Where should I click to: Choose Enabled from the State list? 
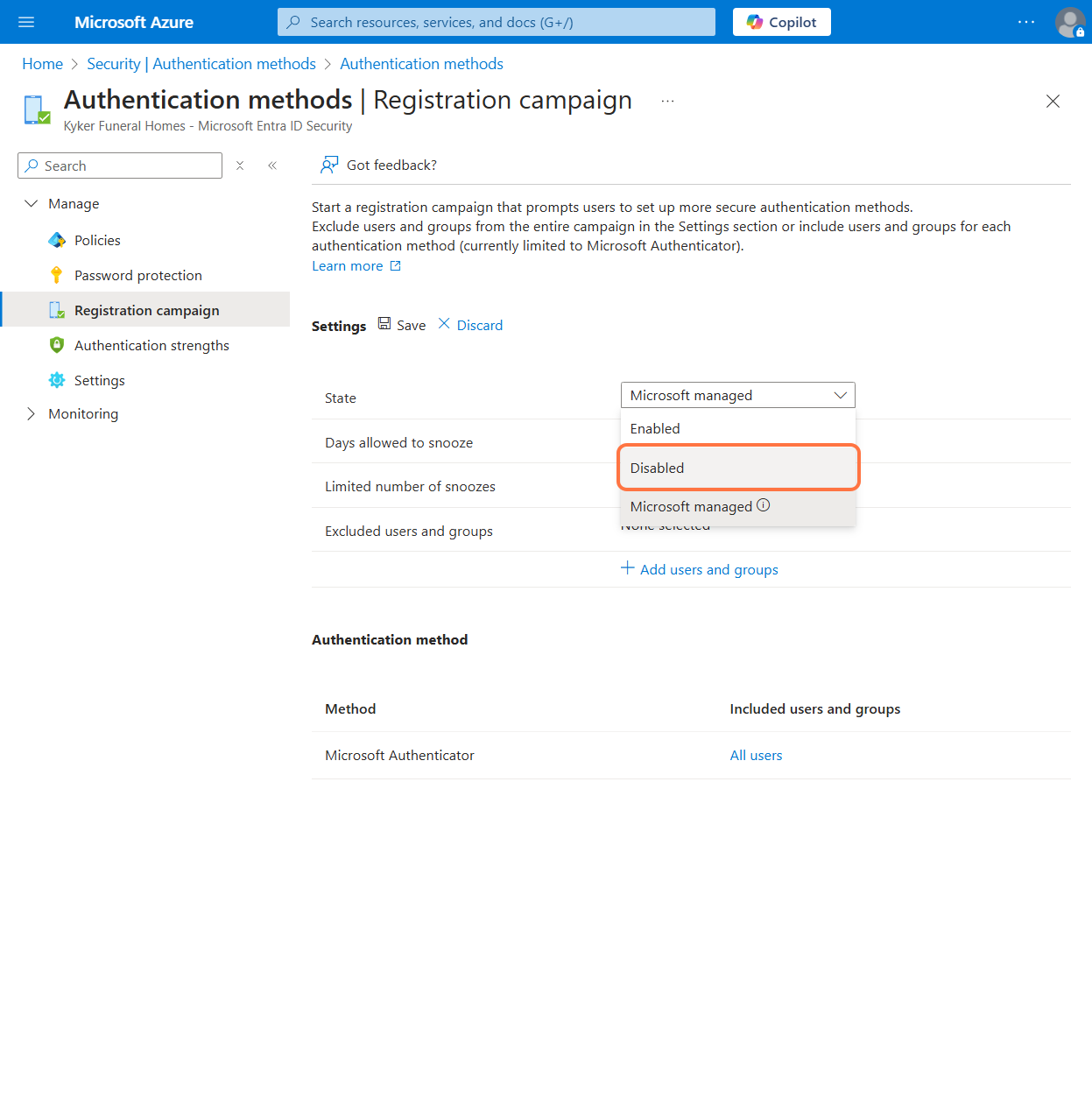point(737,428)
